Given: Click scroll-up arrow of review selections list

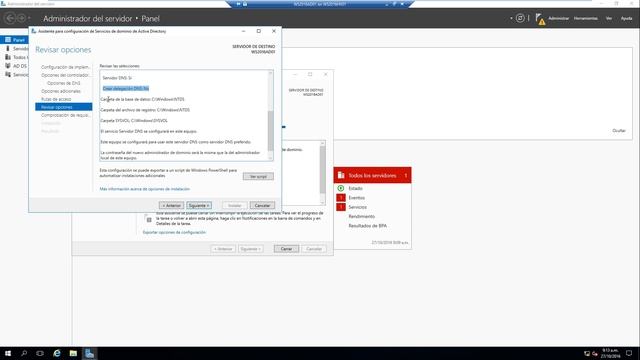Looking at the screenshot, I should coord(270,73).
